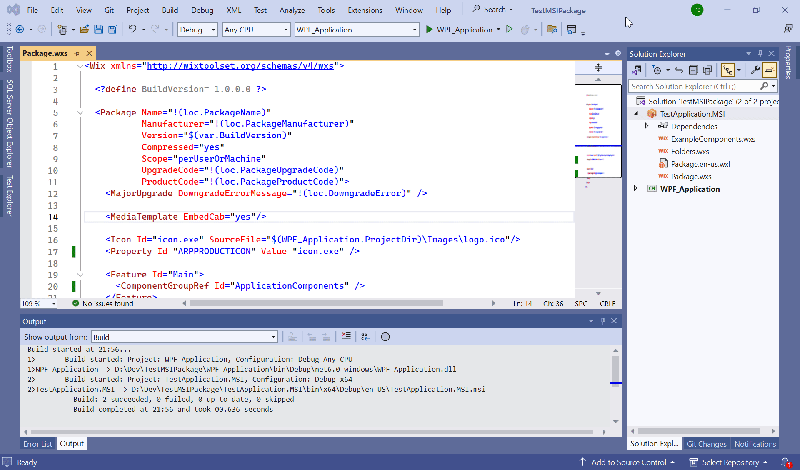Open Properties wrench icon in Solution Explorer
The width and height of the screenshot is (800, 470).
(755, 70)
